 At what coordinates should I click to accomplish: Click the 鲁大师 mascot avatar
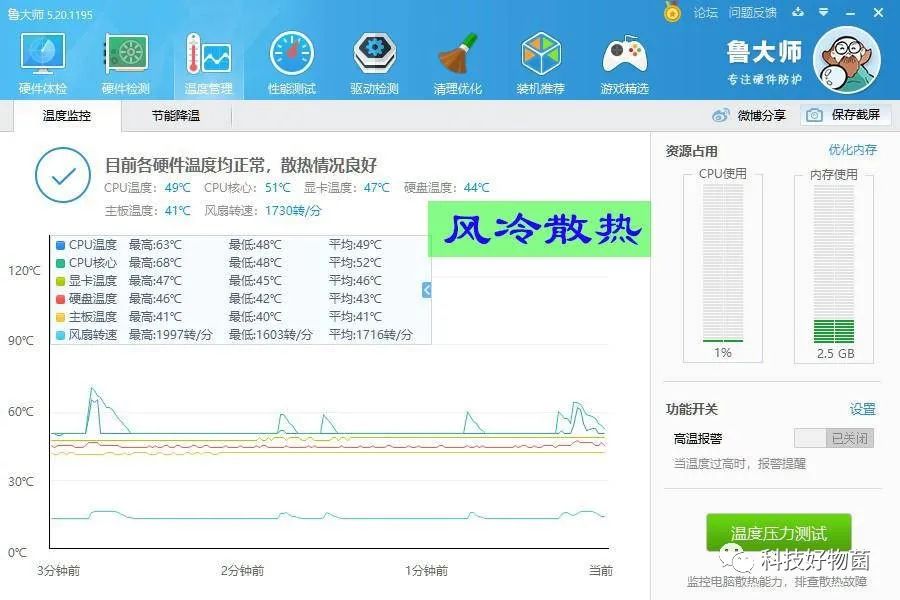[847, 60]
